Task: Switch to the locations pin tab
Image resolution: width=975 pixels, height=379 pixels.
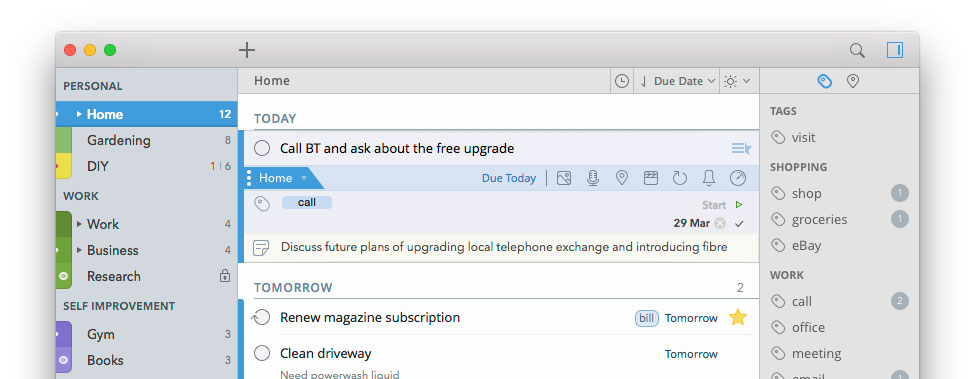Action: (853, 81)
